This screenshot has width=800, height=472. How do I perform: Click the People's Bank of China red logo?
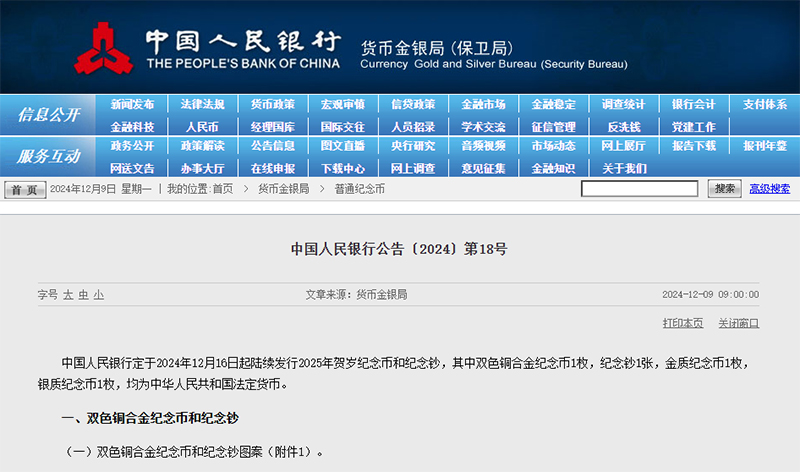(104, 48)
